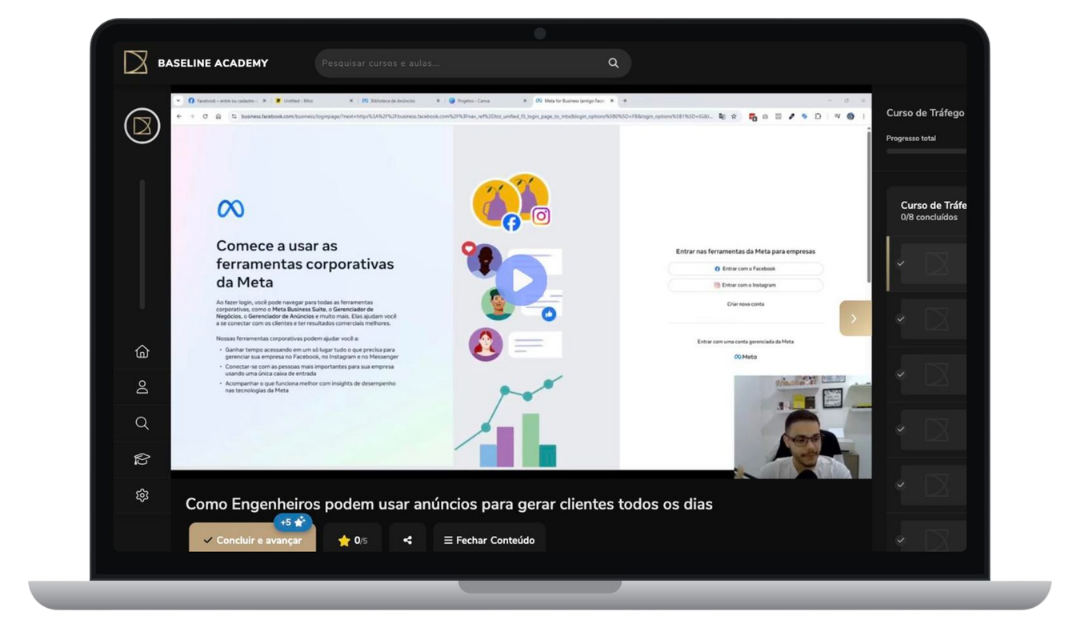Click the vertical scrollbar in the left sidebar
1080x620 pixels.
tap(142, 244)
